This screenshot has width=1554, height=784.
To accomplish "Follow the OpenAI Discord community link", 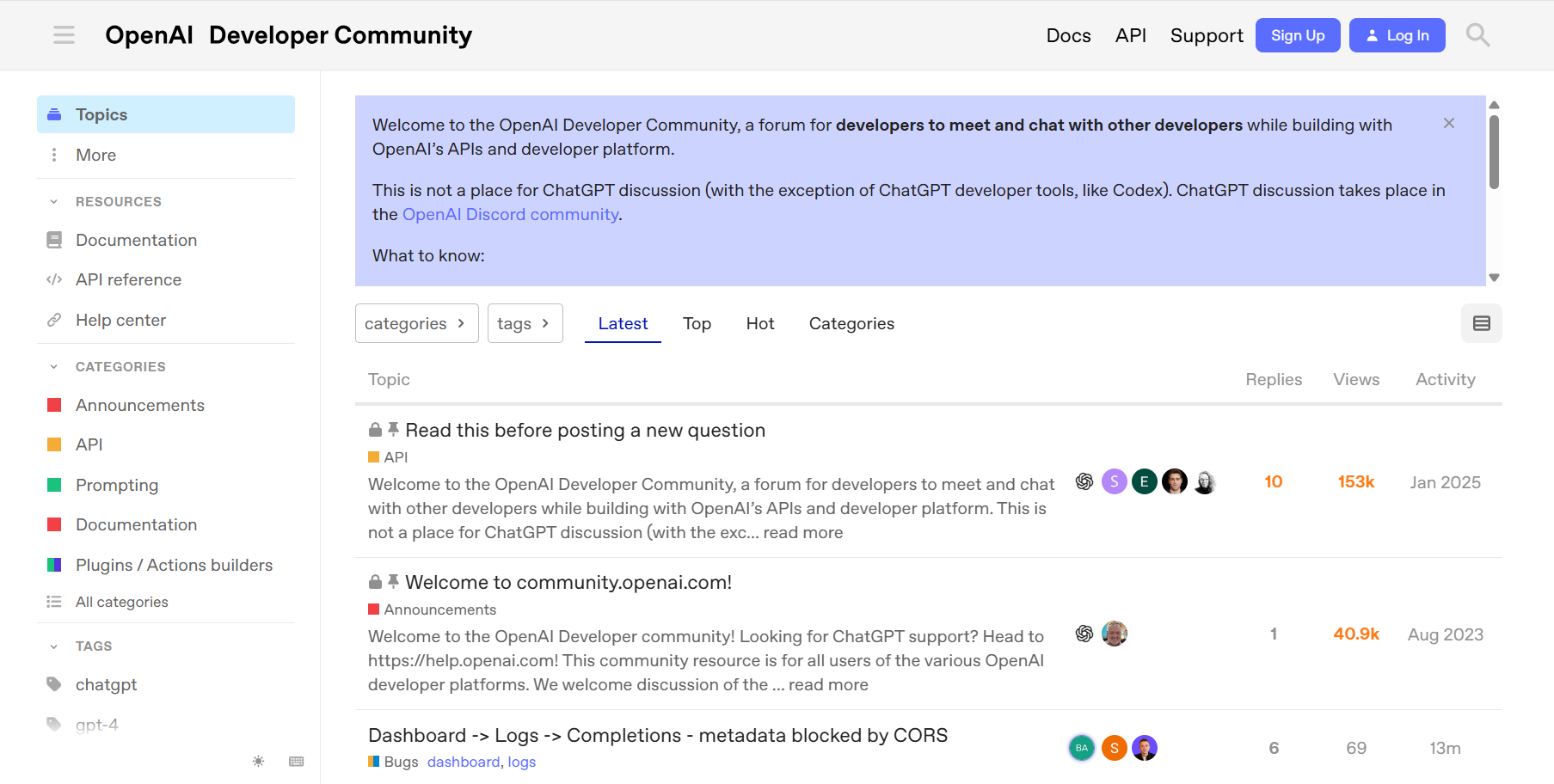I will [510, 215].
